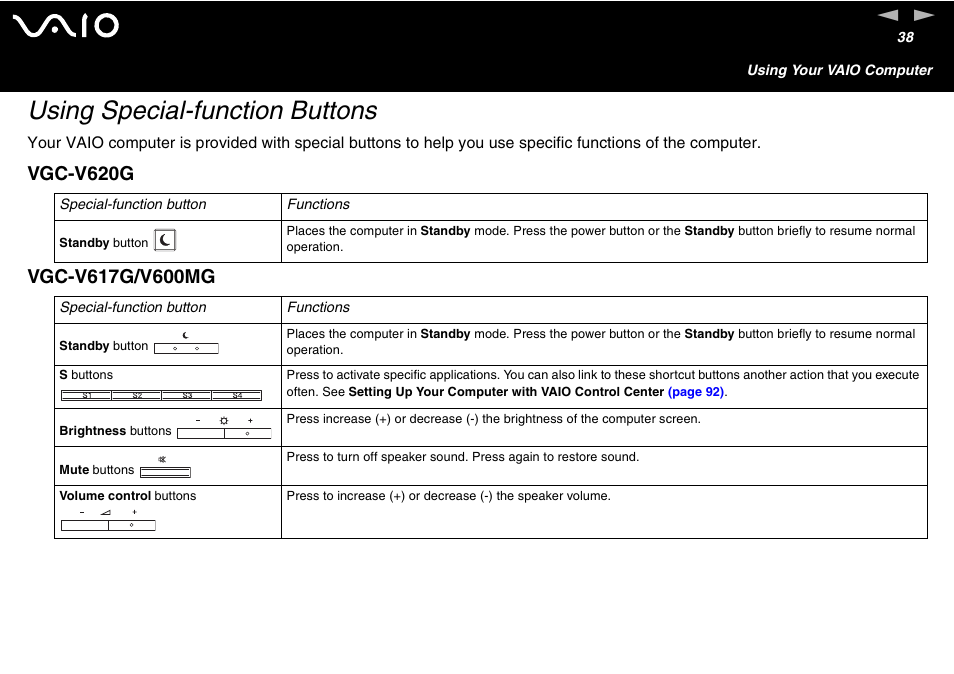Click the 'Volume control buttons' label
This screenshot has width=954, height=674.
[128, 496]
